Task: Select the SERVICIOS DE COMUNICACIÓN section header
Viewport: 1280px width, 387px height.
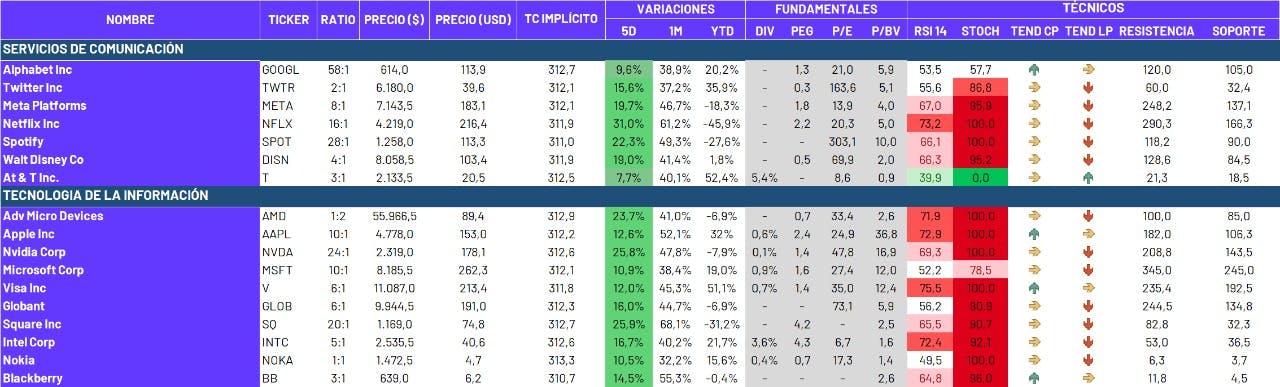Action: pyautogui.click(x=640, y=48)
